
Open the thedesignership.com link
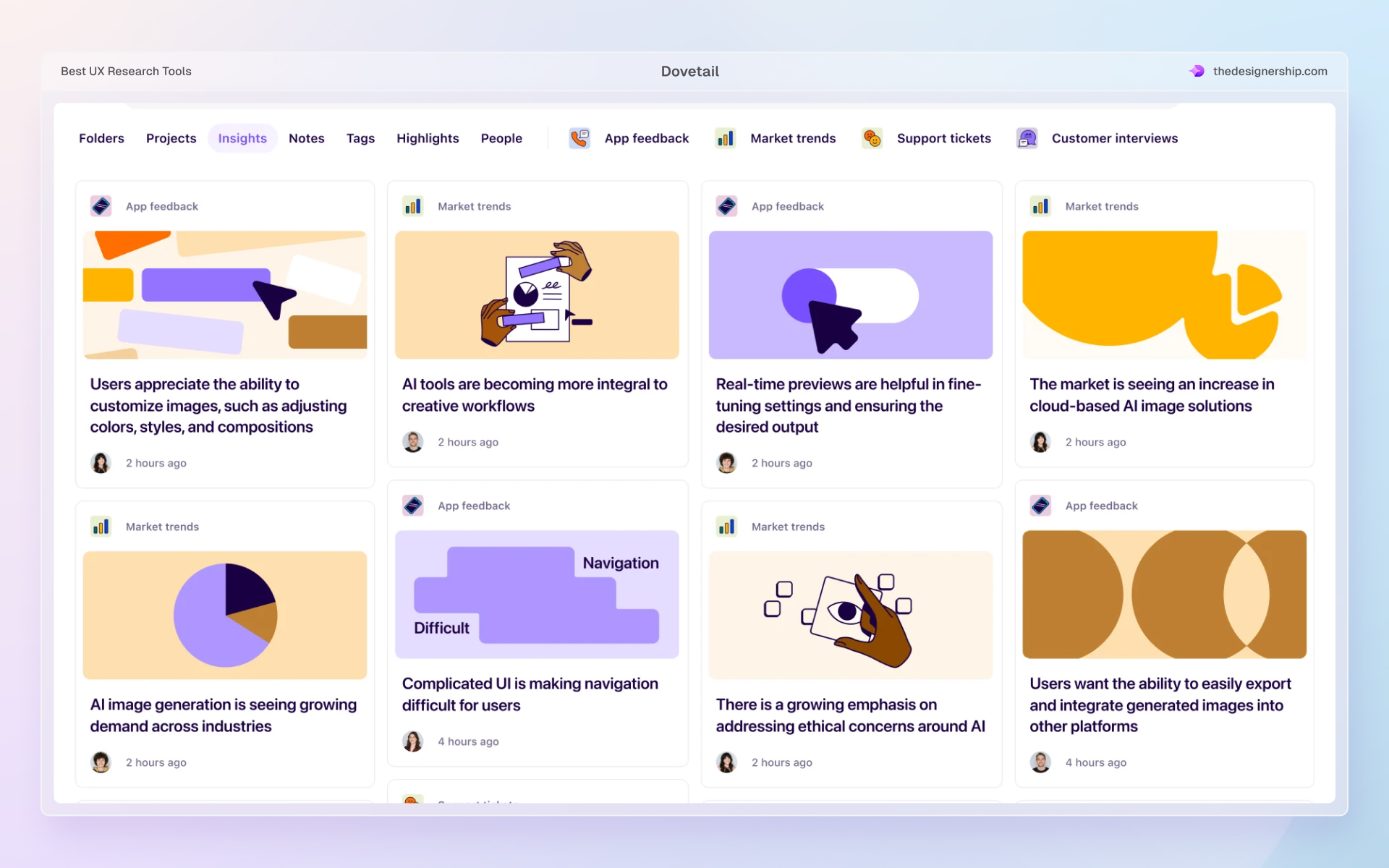(1270, 71)
